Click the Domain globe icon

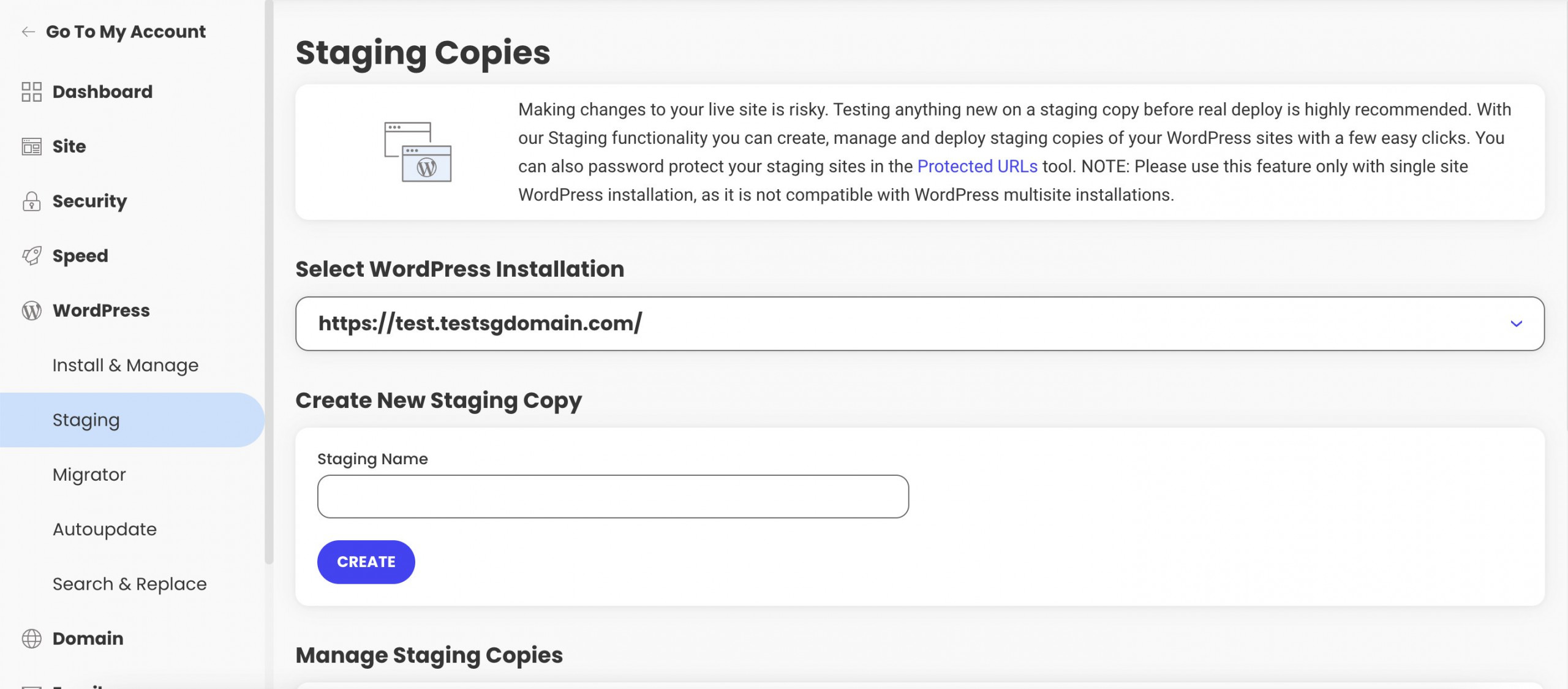click(31, 639)
